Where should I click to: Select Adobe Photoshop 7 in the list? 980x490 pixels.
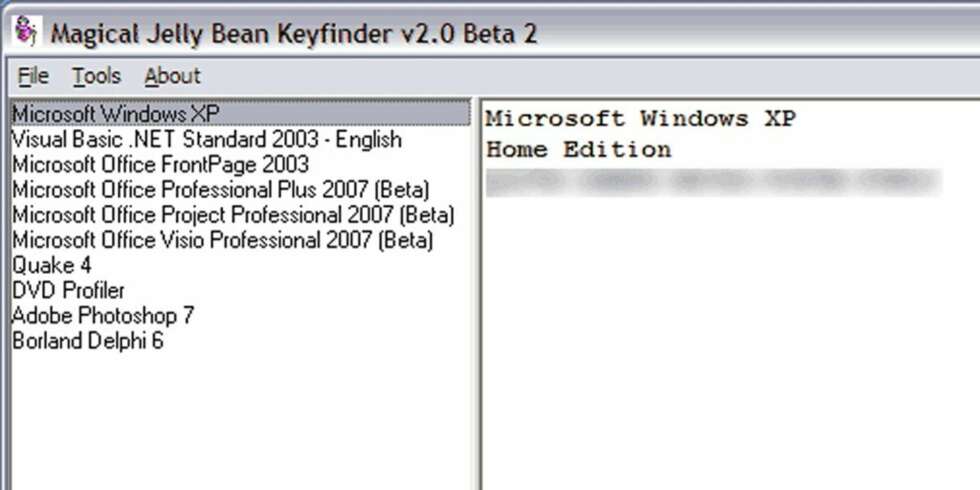click(x=102, y=315)
